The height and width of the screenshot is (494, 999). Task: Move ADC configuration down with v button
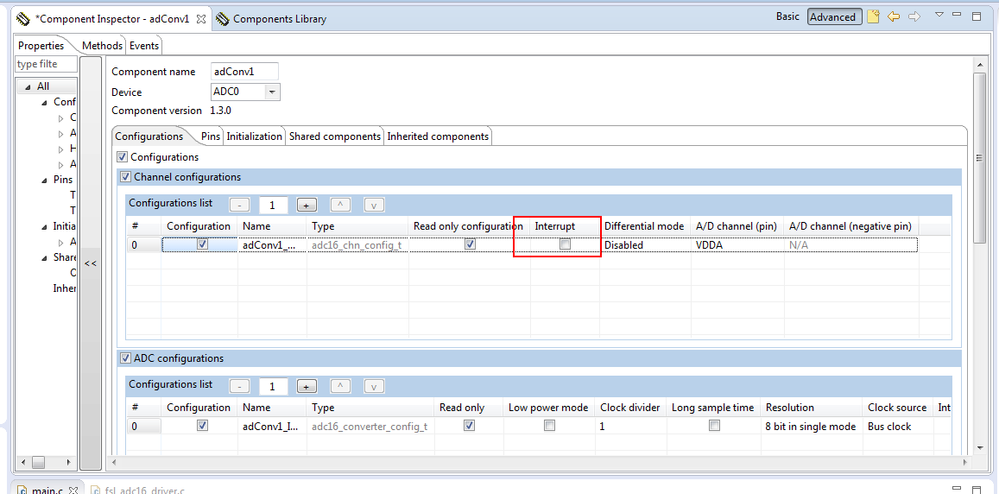(374, 387)
